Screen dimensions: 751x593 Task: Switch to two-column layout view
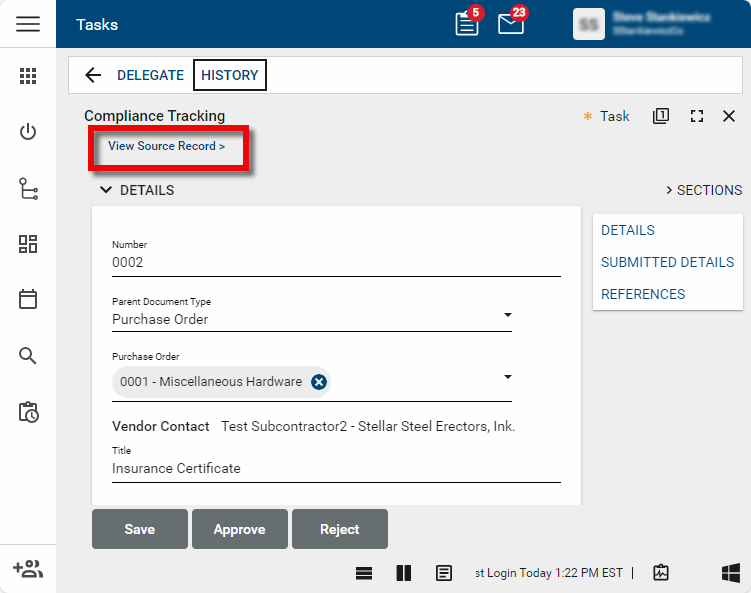pyautogui.click(x=404, y=573)
